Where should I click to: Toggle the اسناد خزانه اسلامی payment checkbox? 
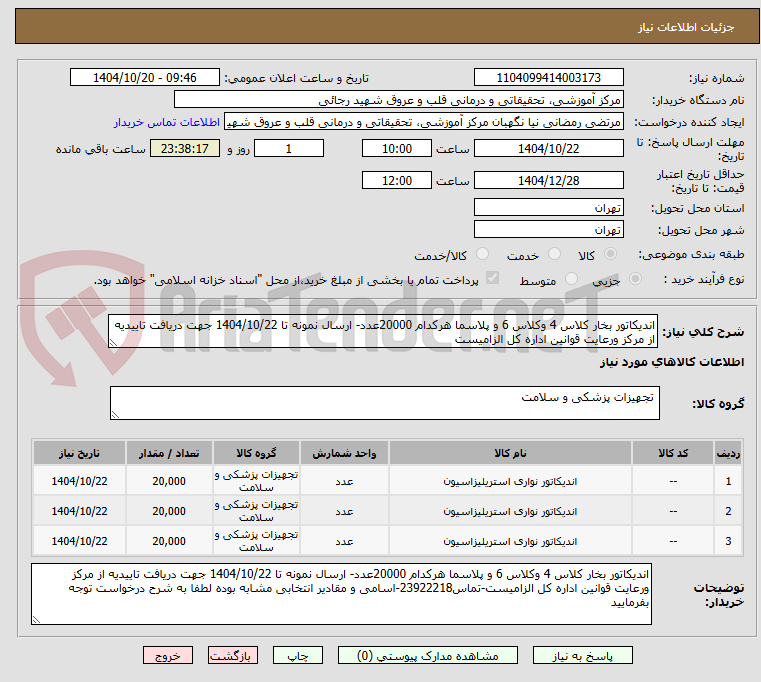point(492,278)
